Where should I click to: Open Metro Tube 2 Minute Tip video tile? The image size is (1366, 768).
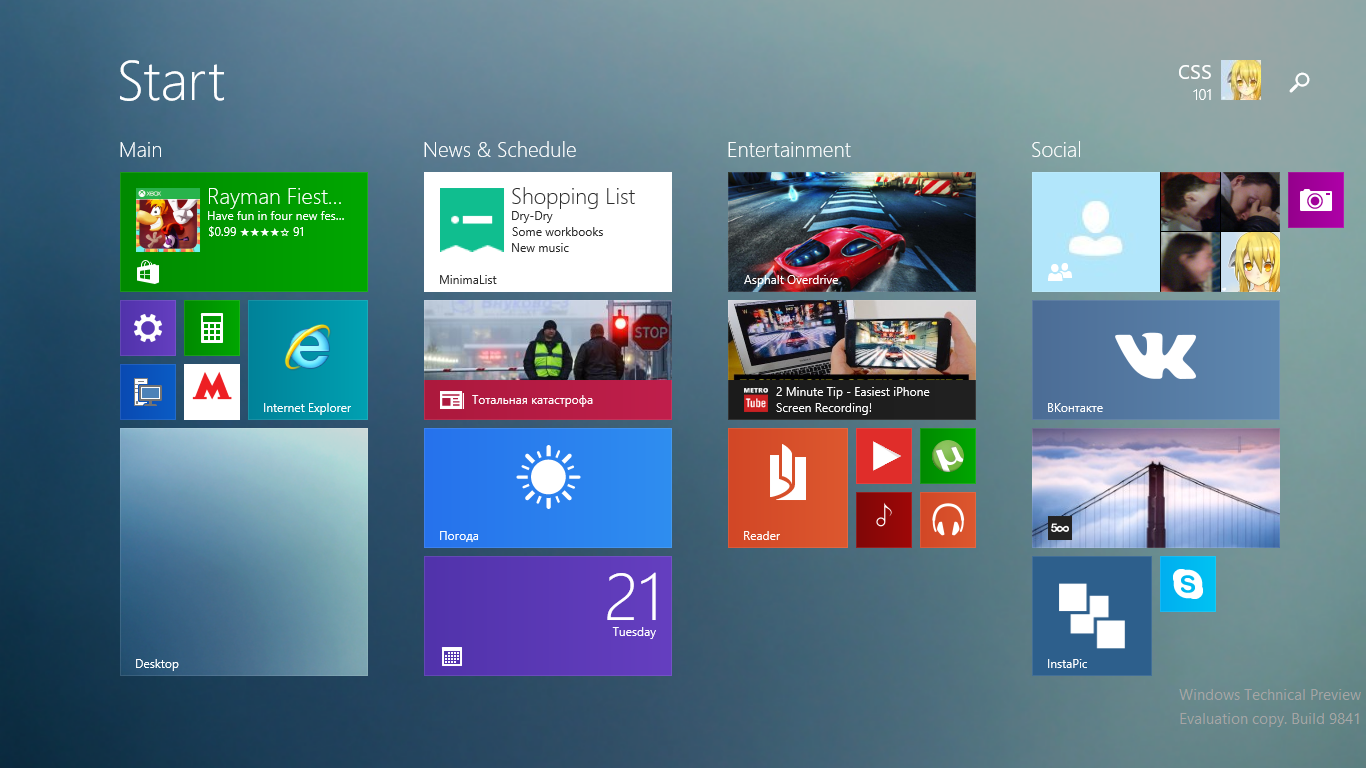tap(852, 360)
